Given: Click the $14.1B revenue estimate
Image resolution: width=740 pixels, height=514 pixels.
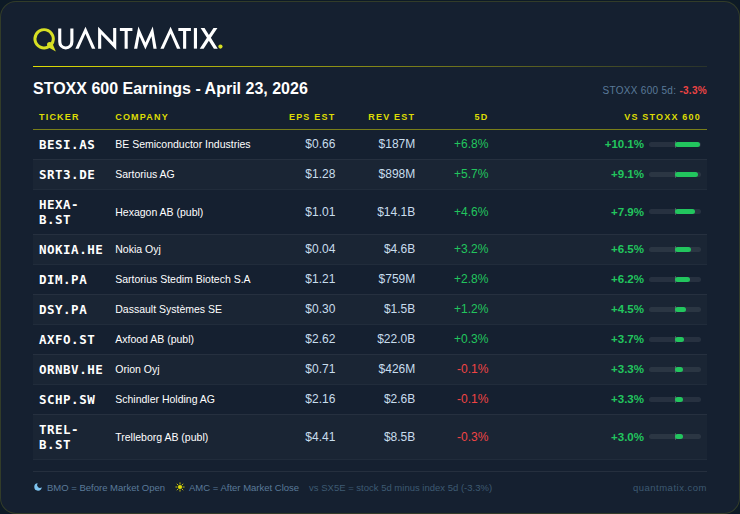Looking at the screenshot, I should tap(396, 211).
